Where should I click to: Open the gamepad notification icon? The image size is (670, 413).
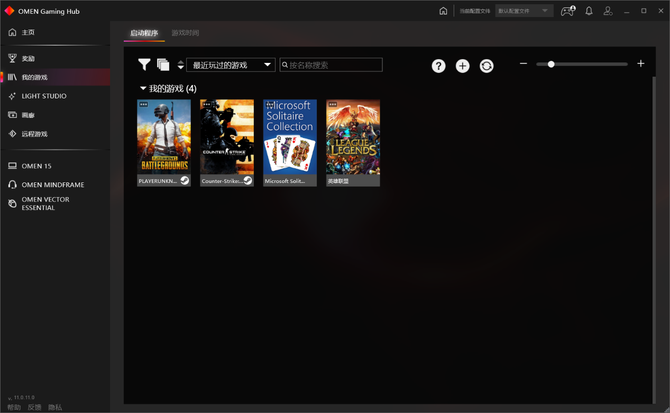pos(568,11)
